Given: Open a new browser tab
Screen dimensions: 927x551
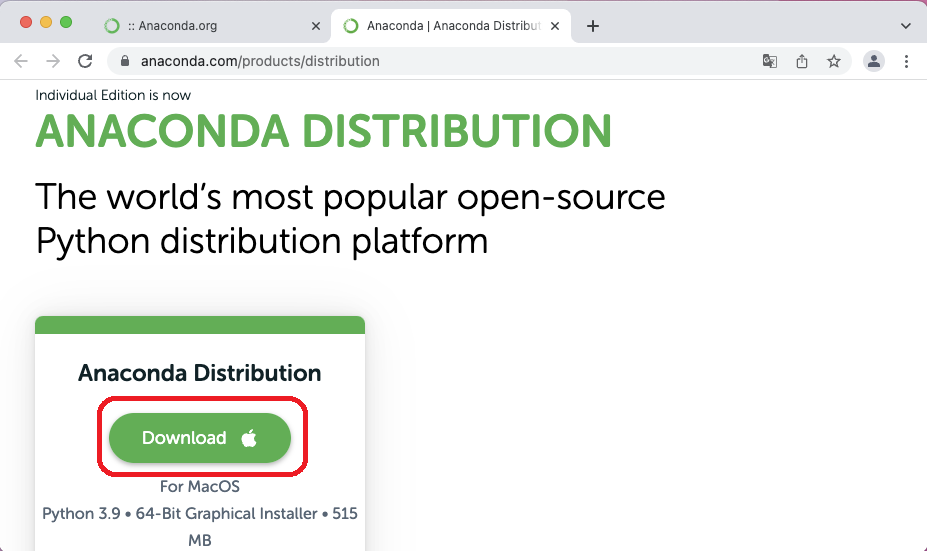Looking at the screenshot, I should tap(593, 26).
